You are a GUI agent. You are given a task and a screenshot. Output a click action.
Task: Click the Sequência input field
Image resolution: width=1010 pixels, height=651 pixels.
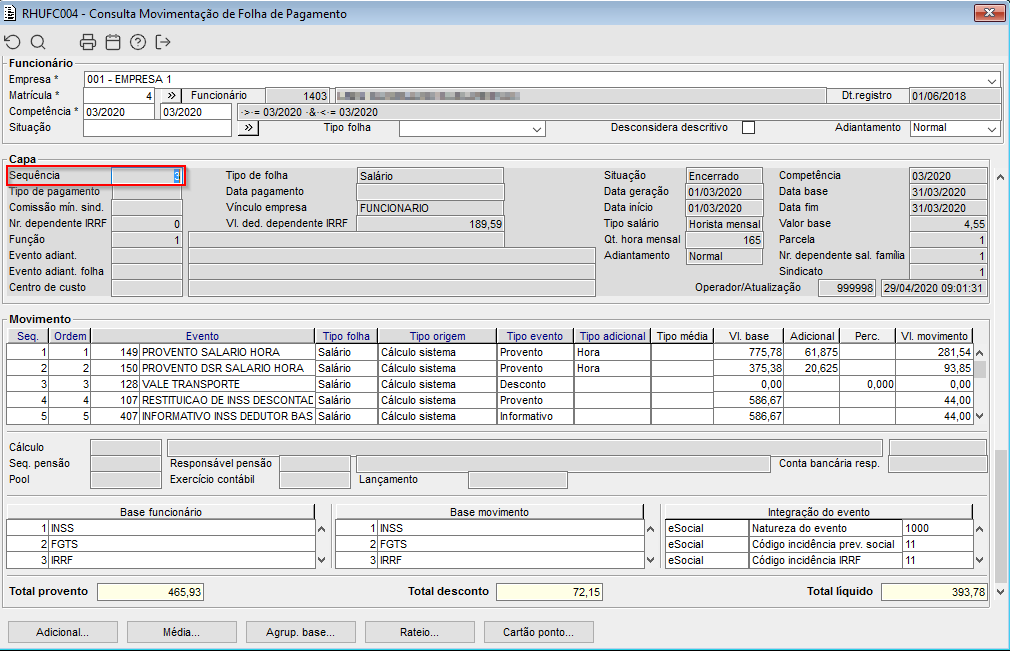[146, 176]
